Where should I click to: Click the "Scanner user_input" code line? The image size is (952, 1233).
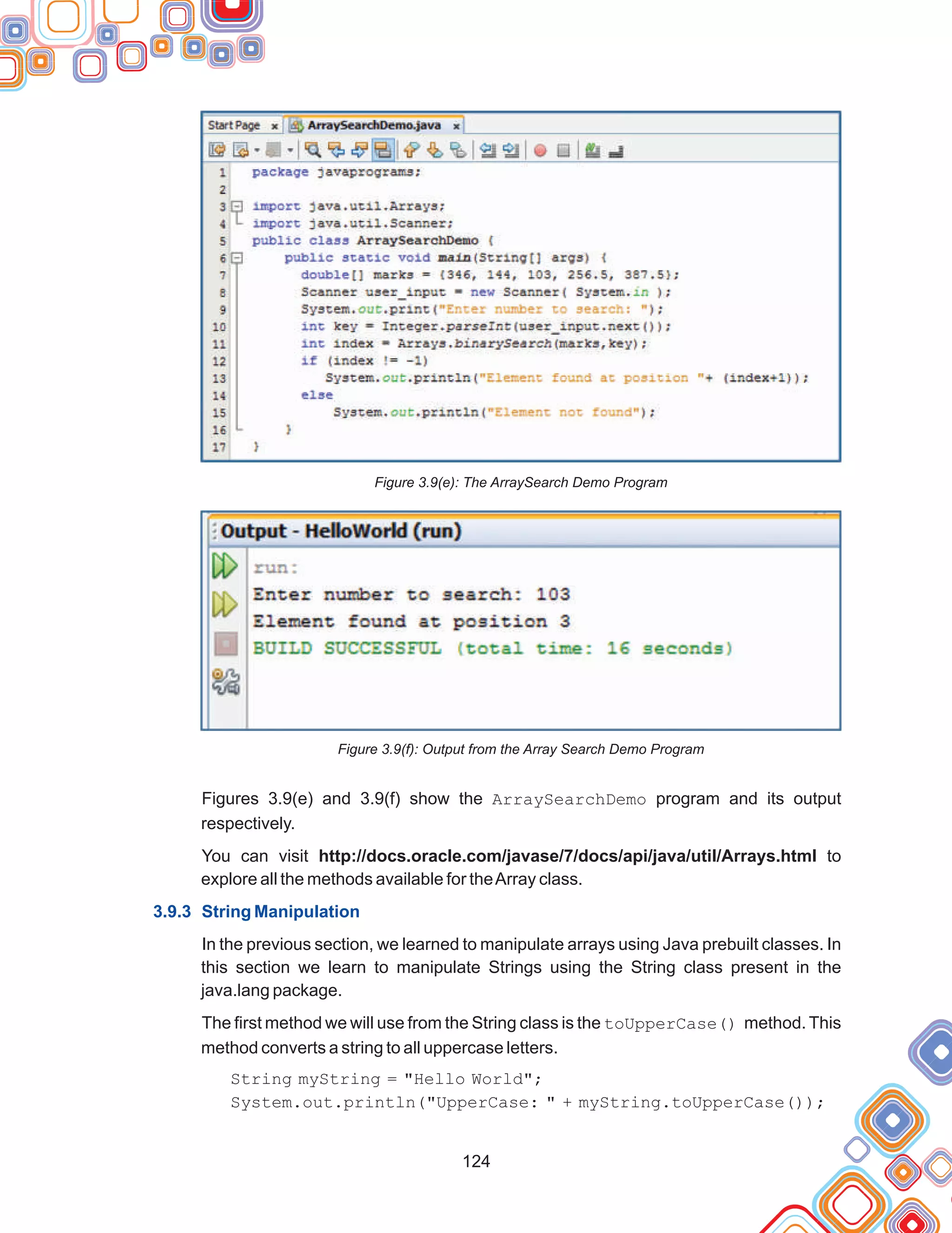(x=486, y=292)
